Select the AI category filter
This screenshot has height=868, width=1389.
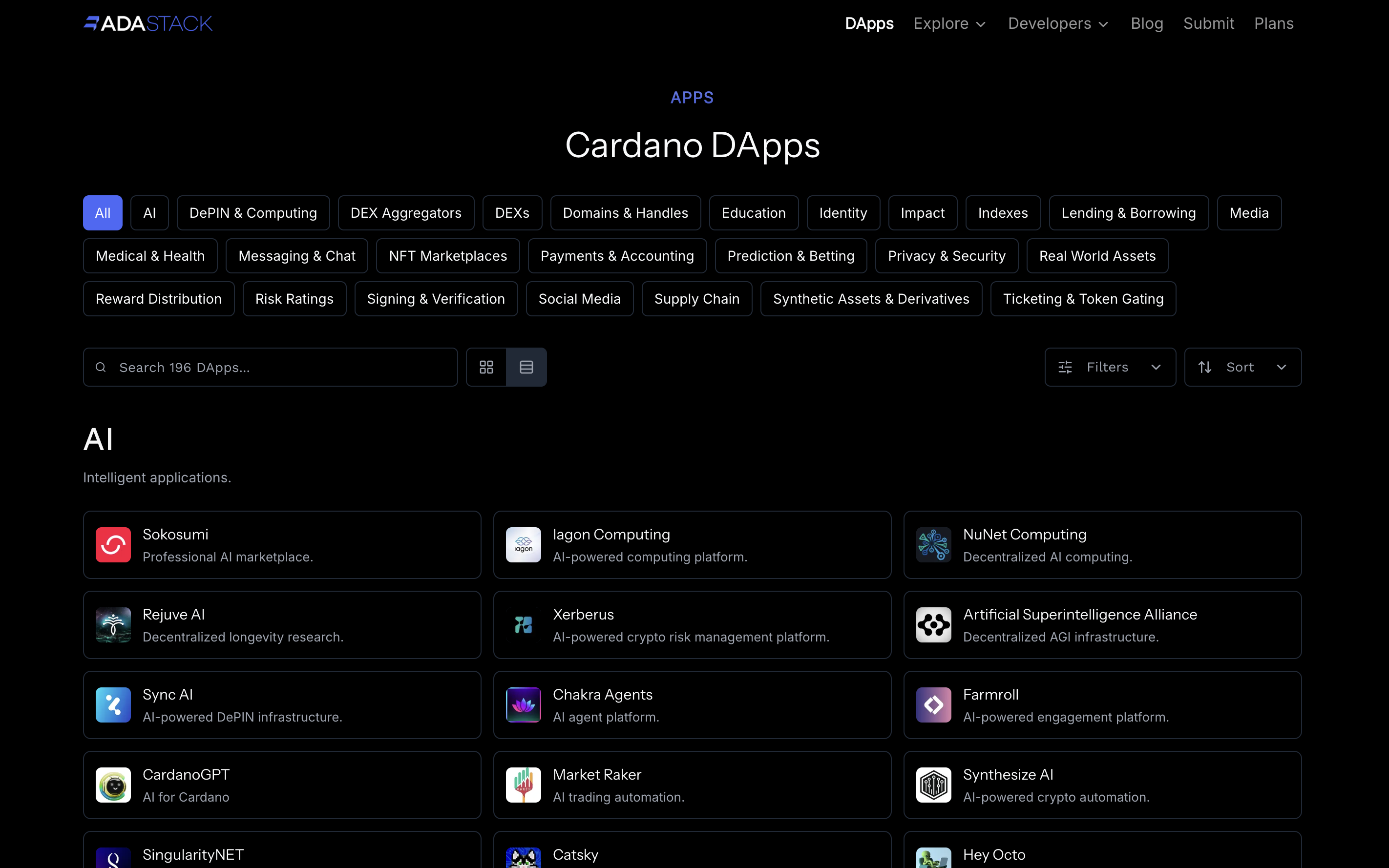(150, 213)
